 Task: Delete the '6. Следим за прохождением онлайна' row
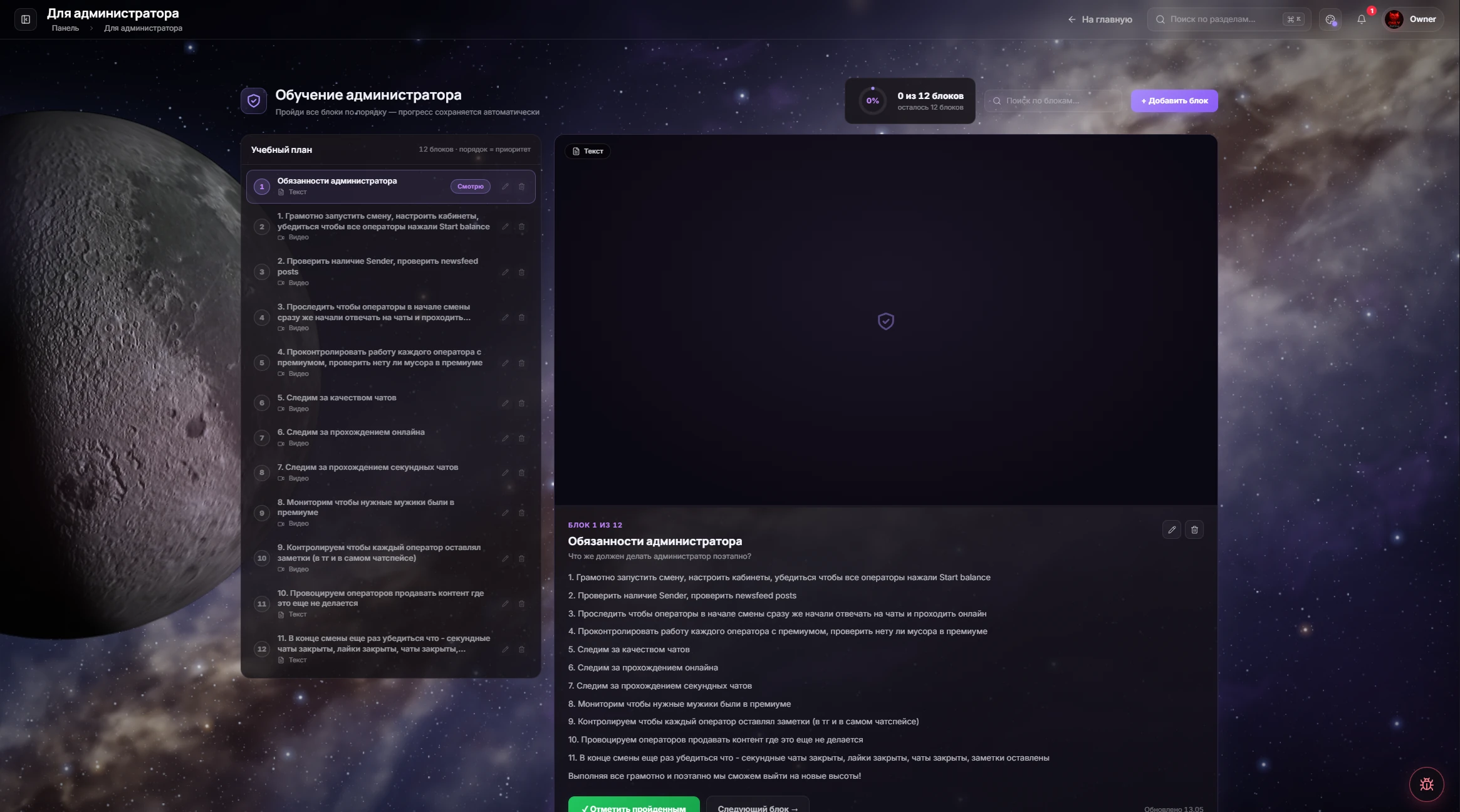pyautogui.click(x=521, y=439)
